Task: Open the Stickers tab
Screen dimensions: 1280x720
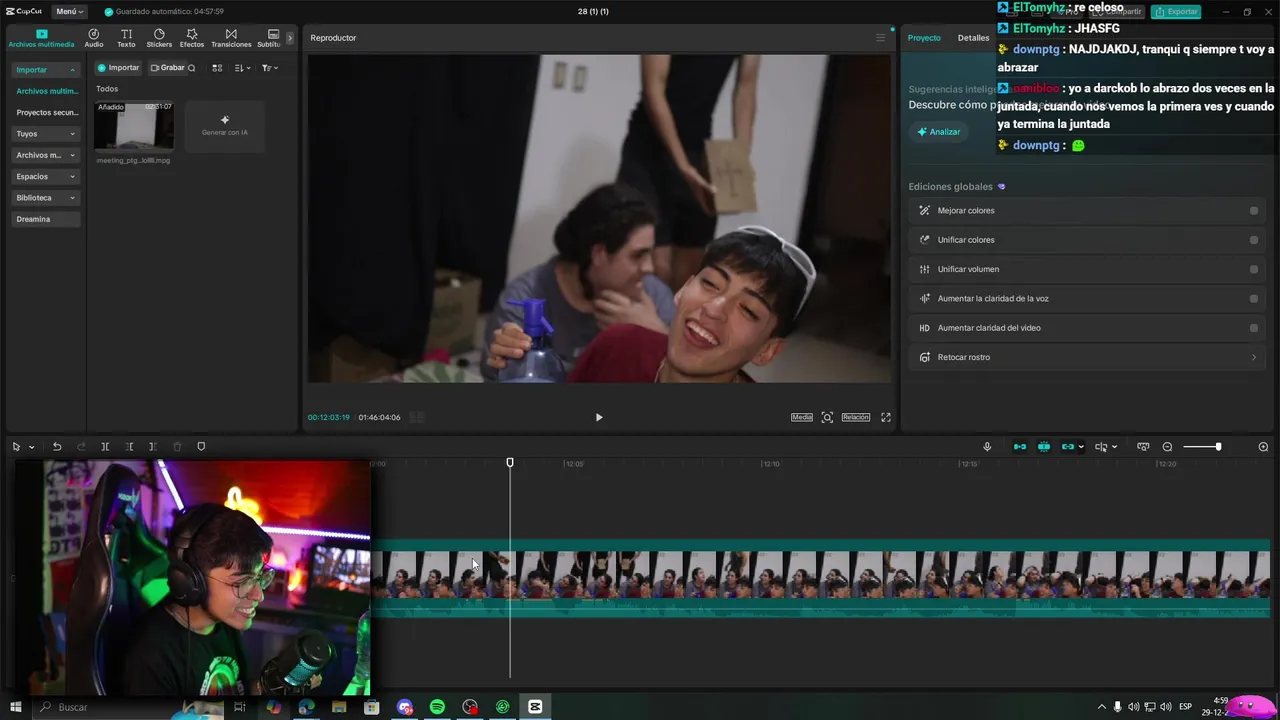Action: [159, 38]
